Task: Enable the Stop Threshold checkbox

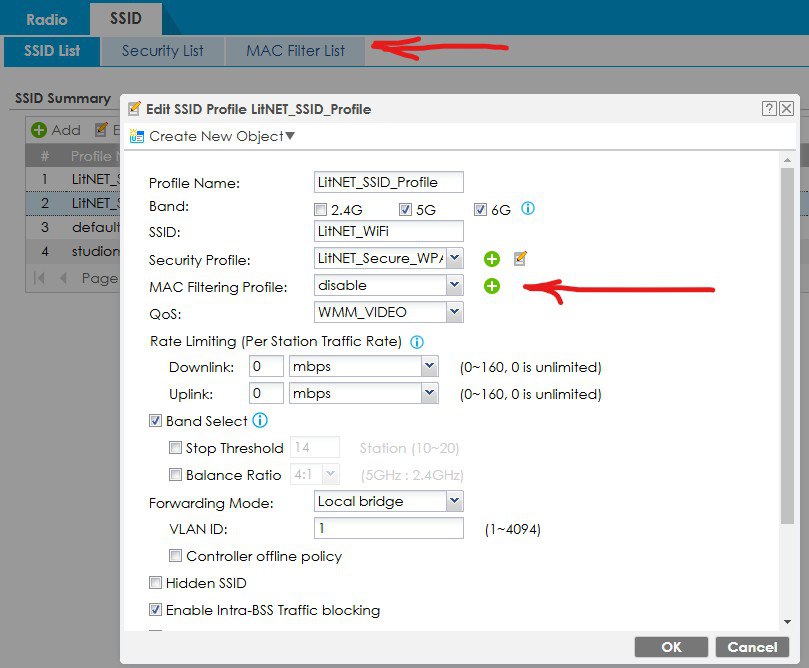Action: pyautogui.click(x=175, y=448)
